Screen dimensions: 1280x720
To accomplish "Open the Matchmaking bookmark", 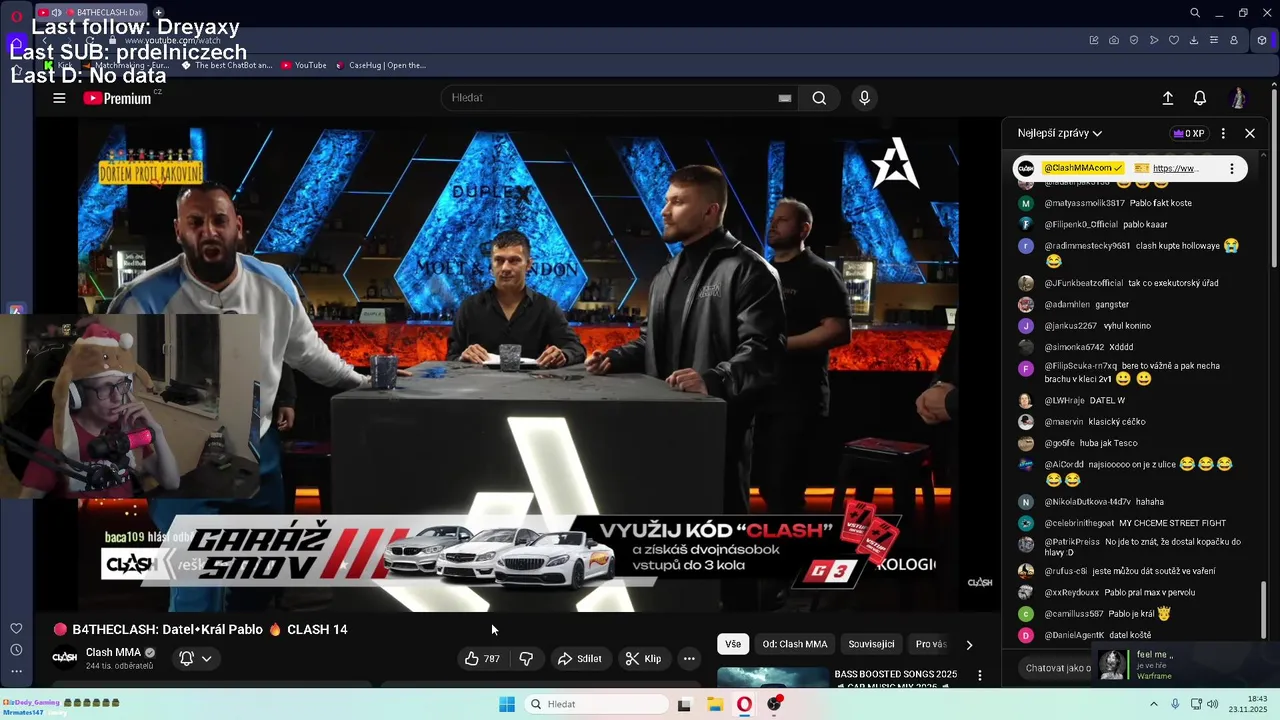I will click(125, 65).
